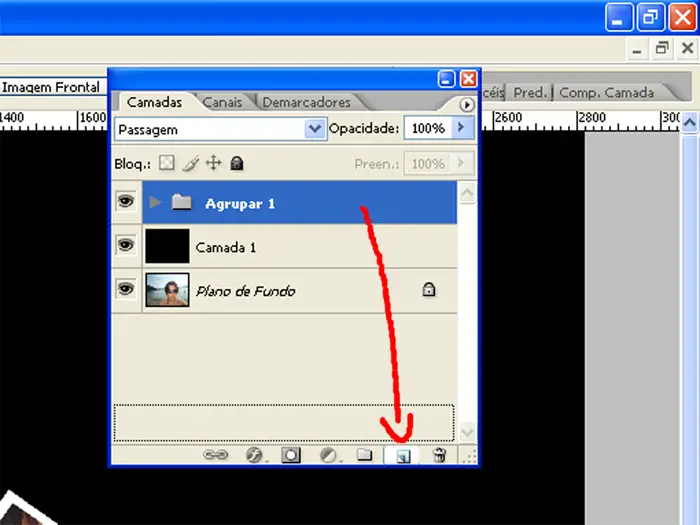
Task: Hide the Agrupar 1 group
Action: [x=126, y=202]
